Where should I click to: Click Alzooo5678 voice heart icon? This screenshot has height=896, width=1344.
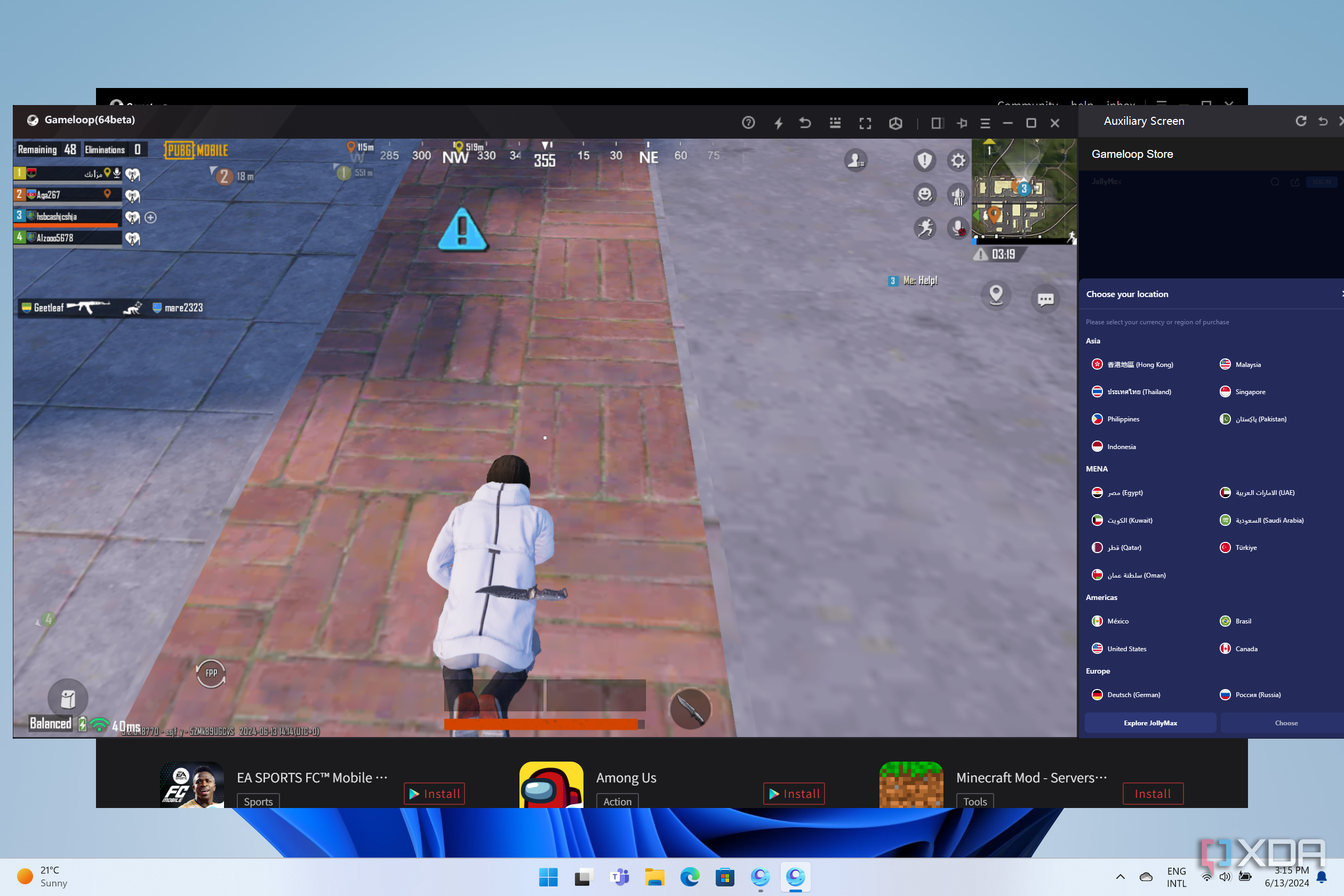click(x=133, y=238)
